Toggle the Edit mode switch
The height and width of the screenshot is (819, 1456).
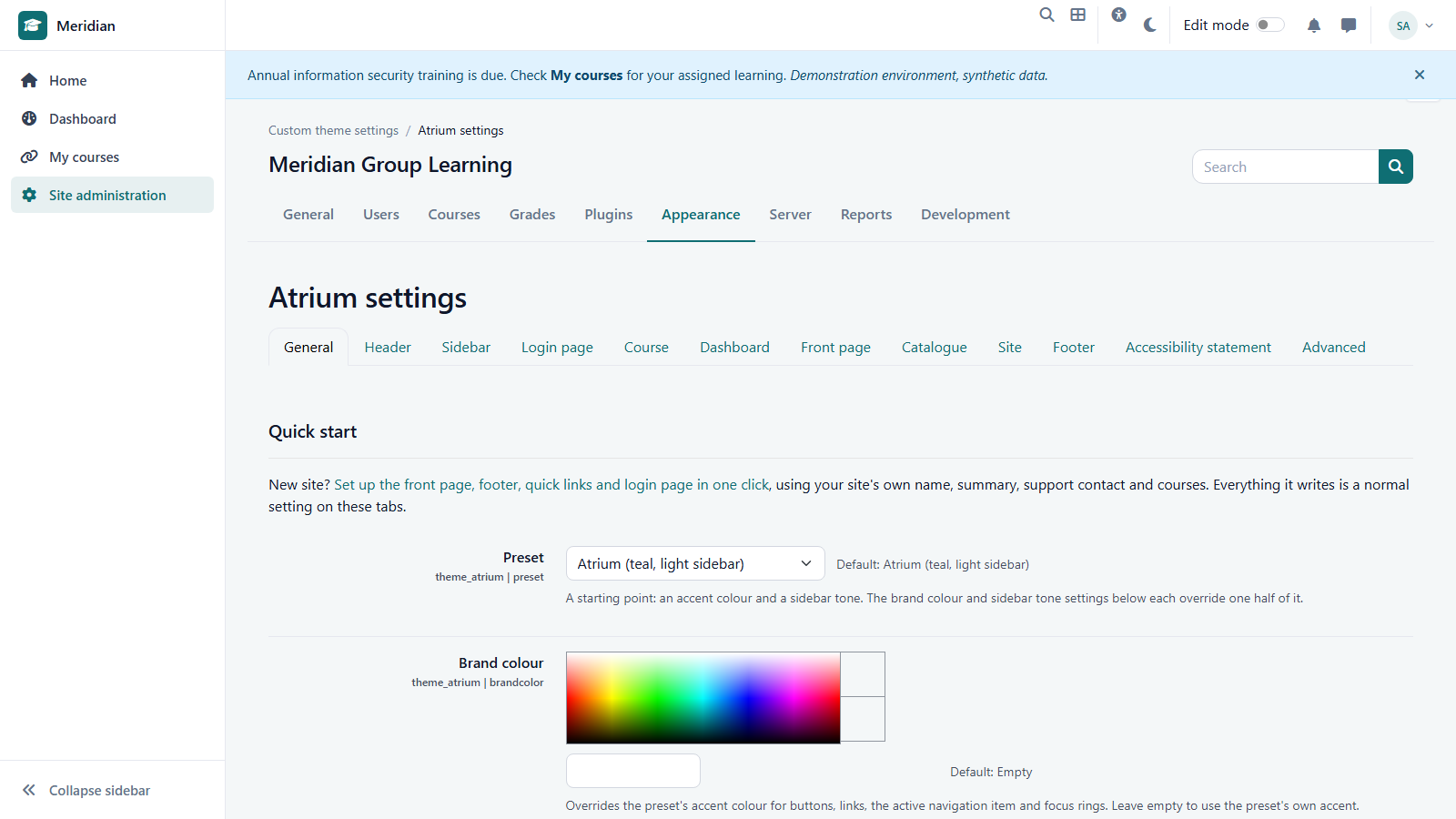pyautogui.click(x=1270, y=25)
